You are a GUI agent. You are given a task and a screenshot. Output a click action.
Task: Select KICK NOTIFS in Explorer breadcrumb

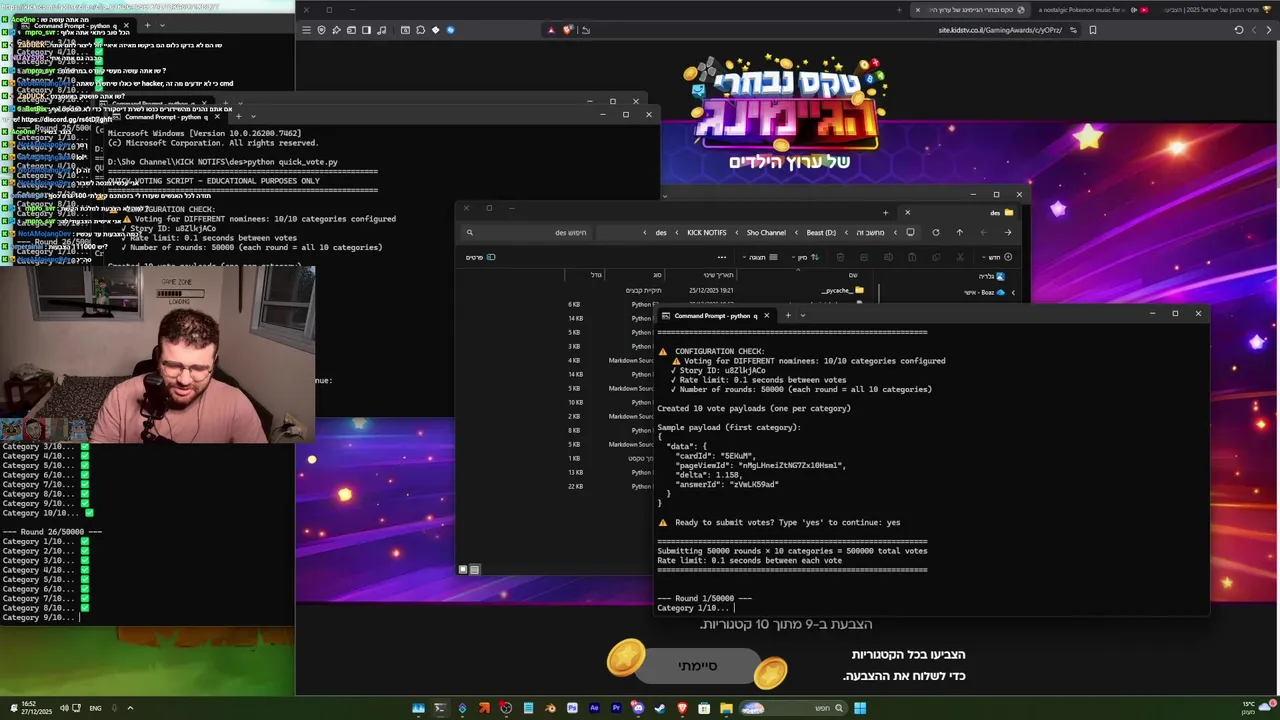pyautogui.click(x=706, y=232)
